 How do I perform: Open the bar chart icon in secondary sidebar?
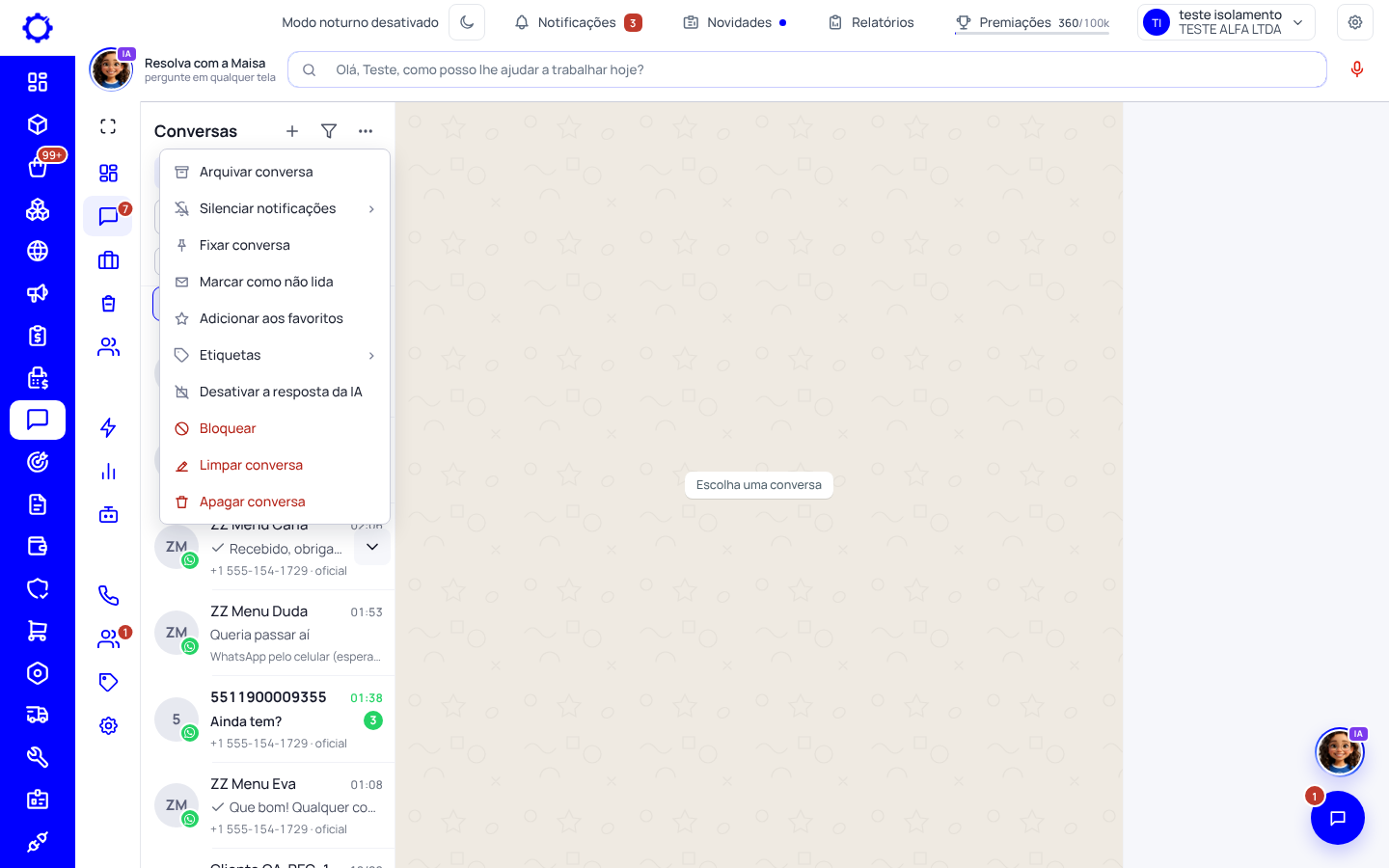[x=108, y=472]
